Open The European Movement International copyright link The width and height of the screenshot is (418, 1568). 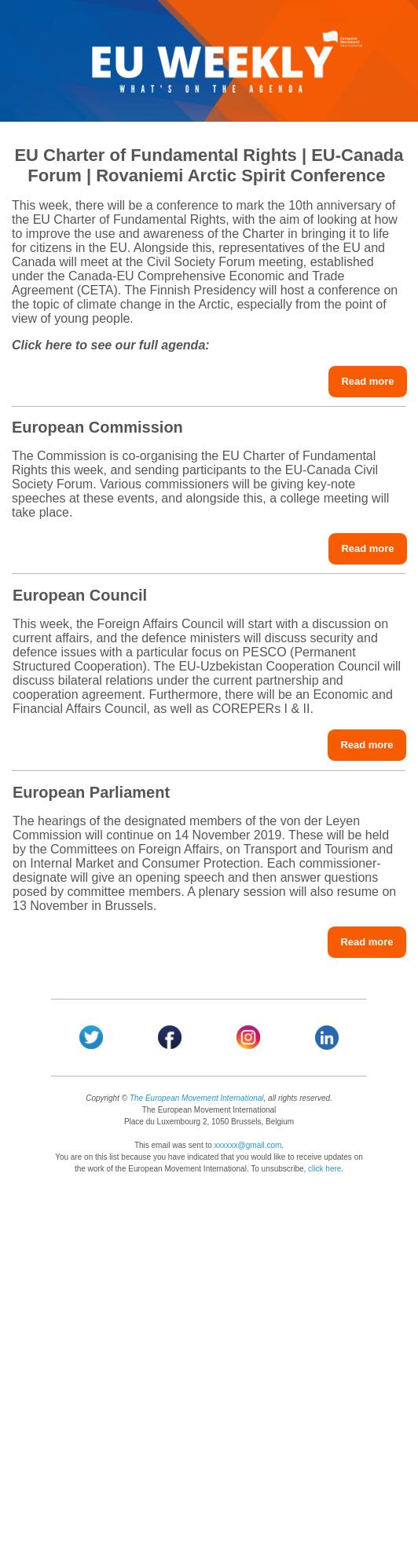point(196,1098)
